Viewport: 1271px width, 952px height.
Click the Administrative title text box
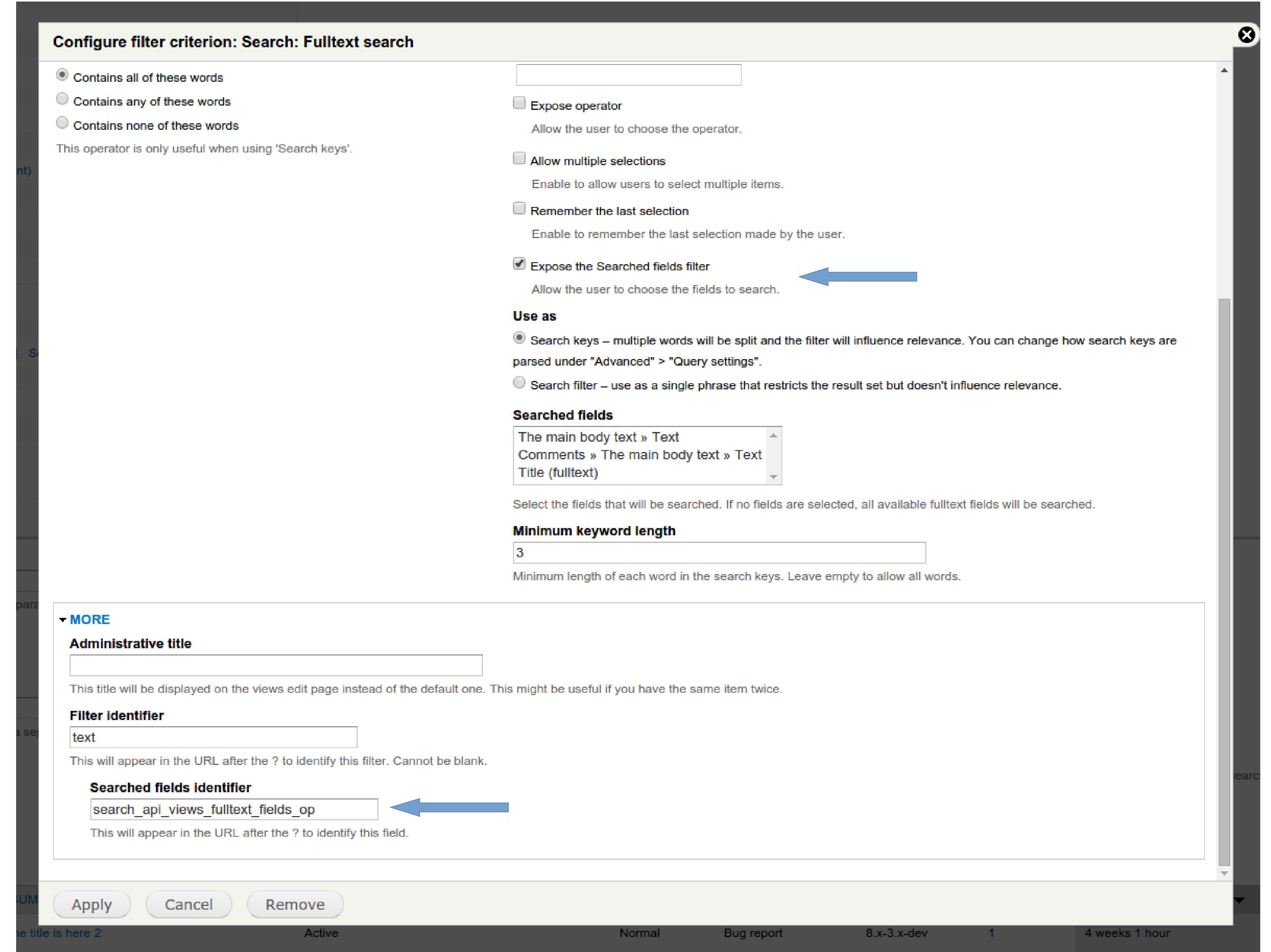276,666
